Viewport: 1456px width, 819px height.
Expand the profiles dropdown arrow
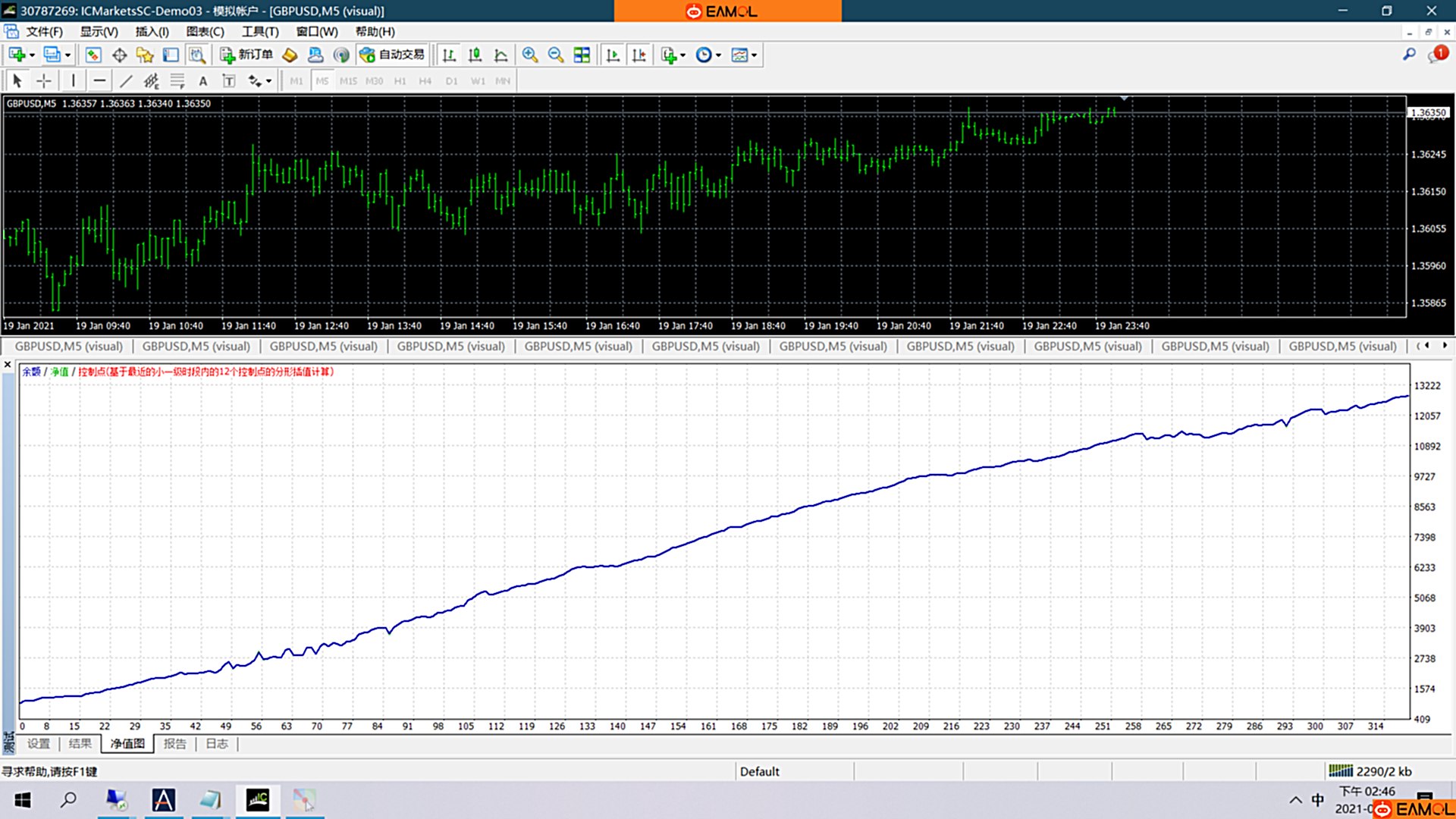click(x=67, y=55)
